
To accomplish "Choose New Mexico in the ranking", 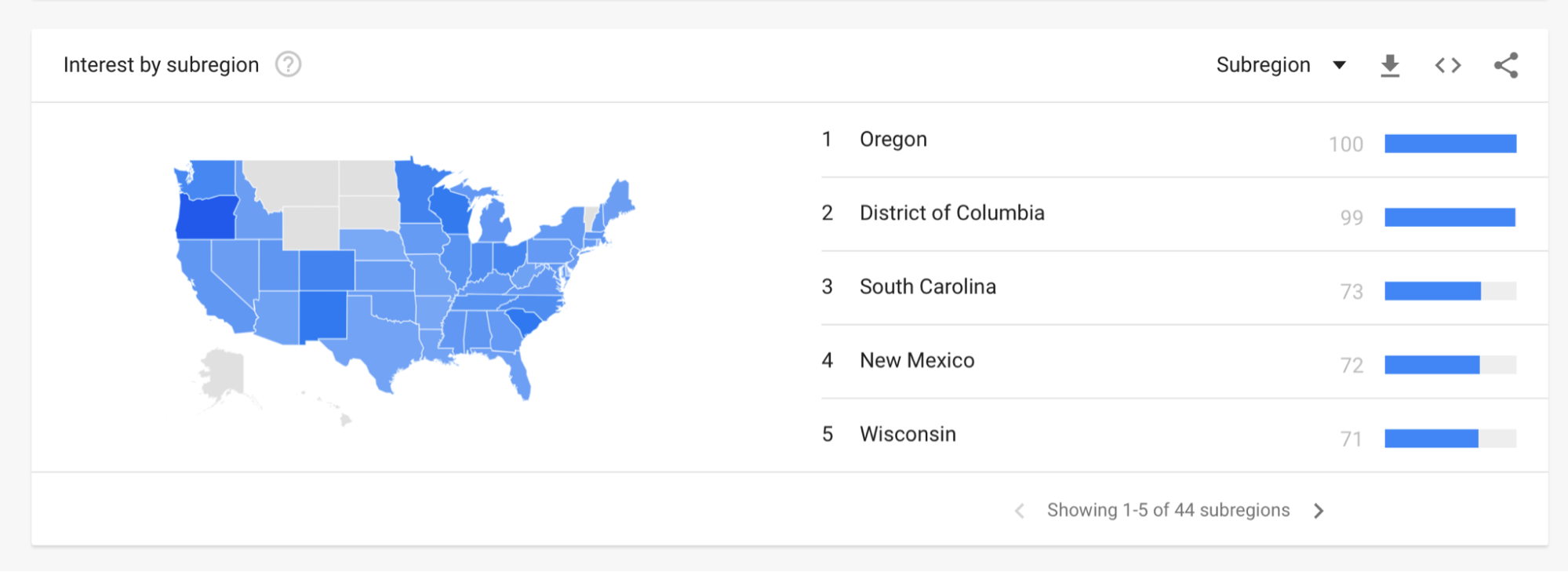I will point(917,361).
